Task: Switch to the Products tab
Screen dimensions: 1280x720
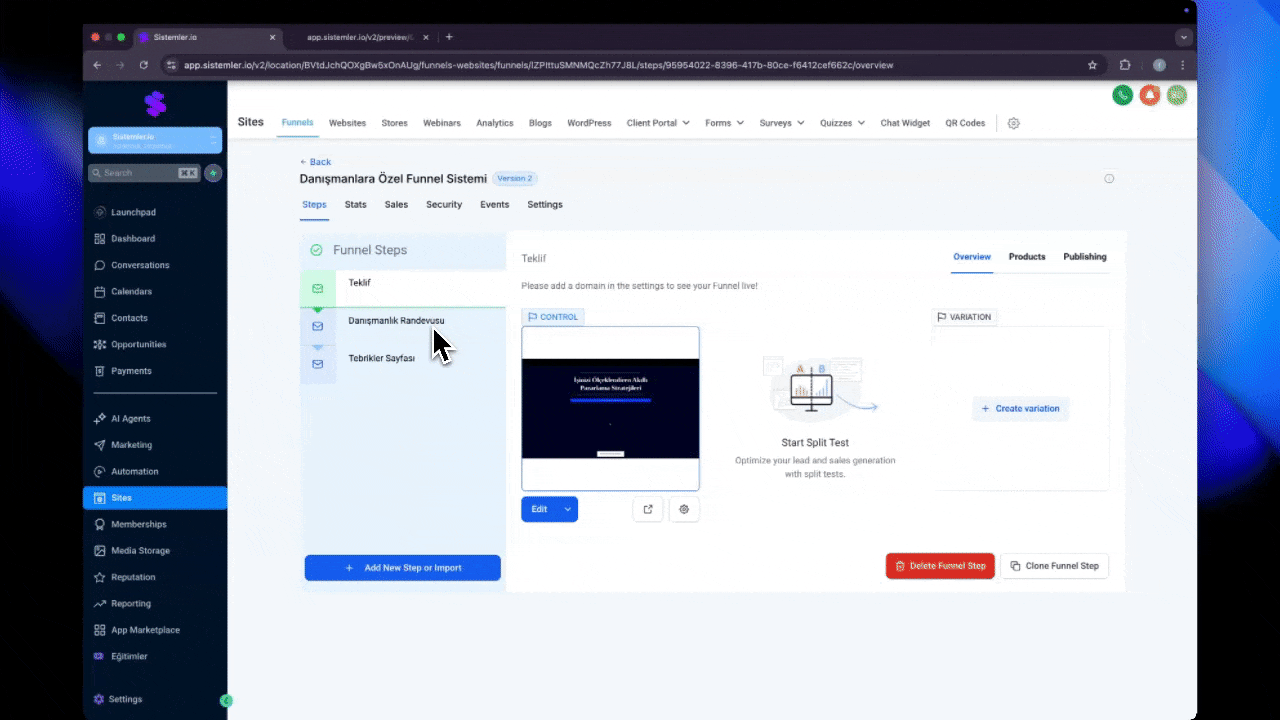Action: pyautogui.click(x=1027, y=257)
